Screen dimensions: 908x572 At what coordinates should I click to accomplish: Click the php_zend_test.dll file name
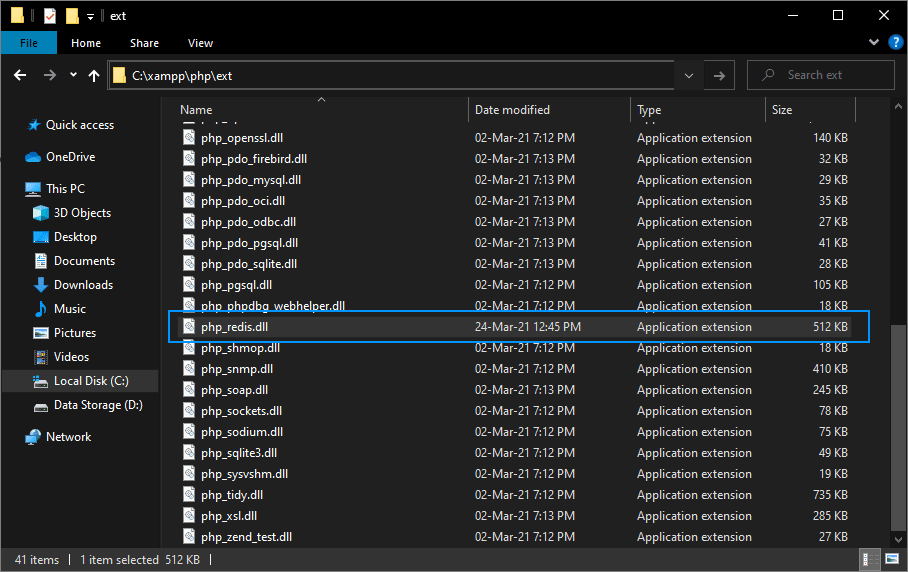click(x=246, y=537)
